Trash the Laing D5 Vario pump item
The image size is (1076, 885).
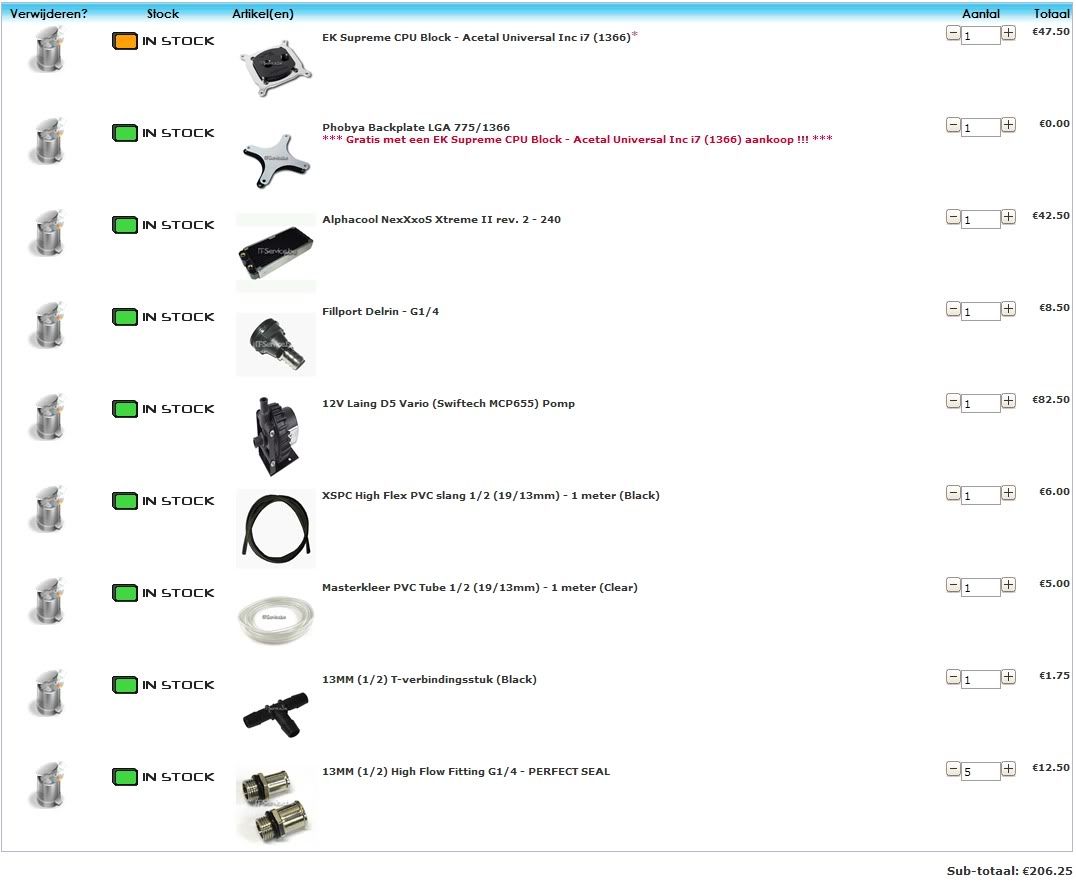click(x=47, y=416)
